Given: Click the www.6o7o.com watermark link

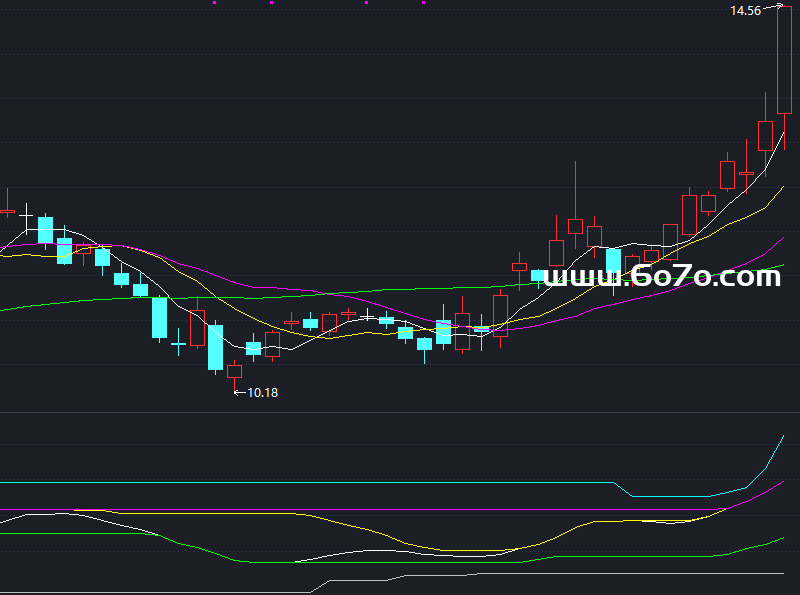Looking at the screenshot, I should click(661, 276).
